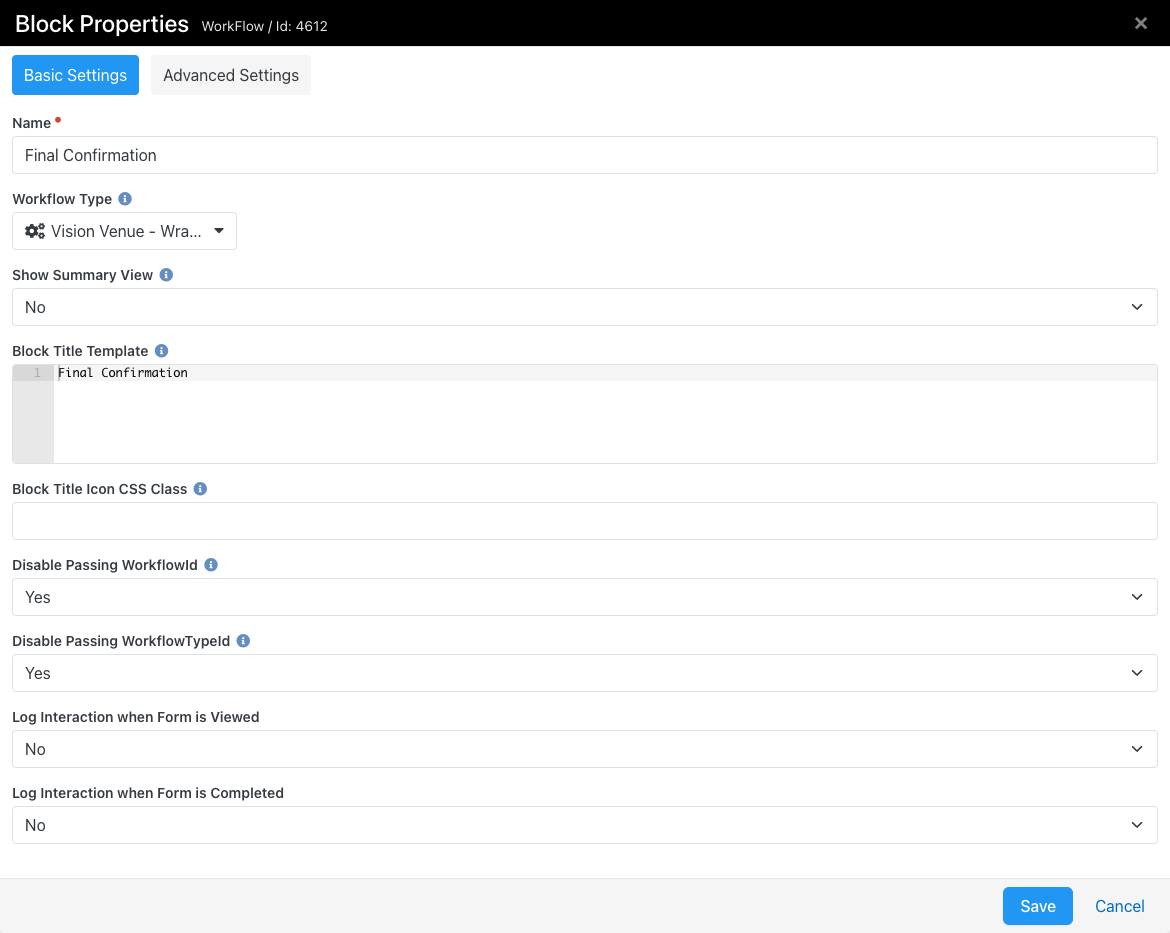1170x933 pixels.
Task: Open Log Interaction when Form is Completed dropdown
Action: 585,826
